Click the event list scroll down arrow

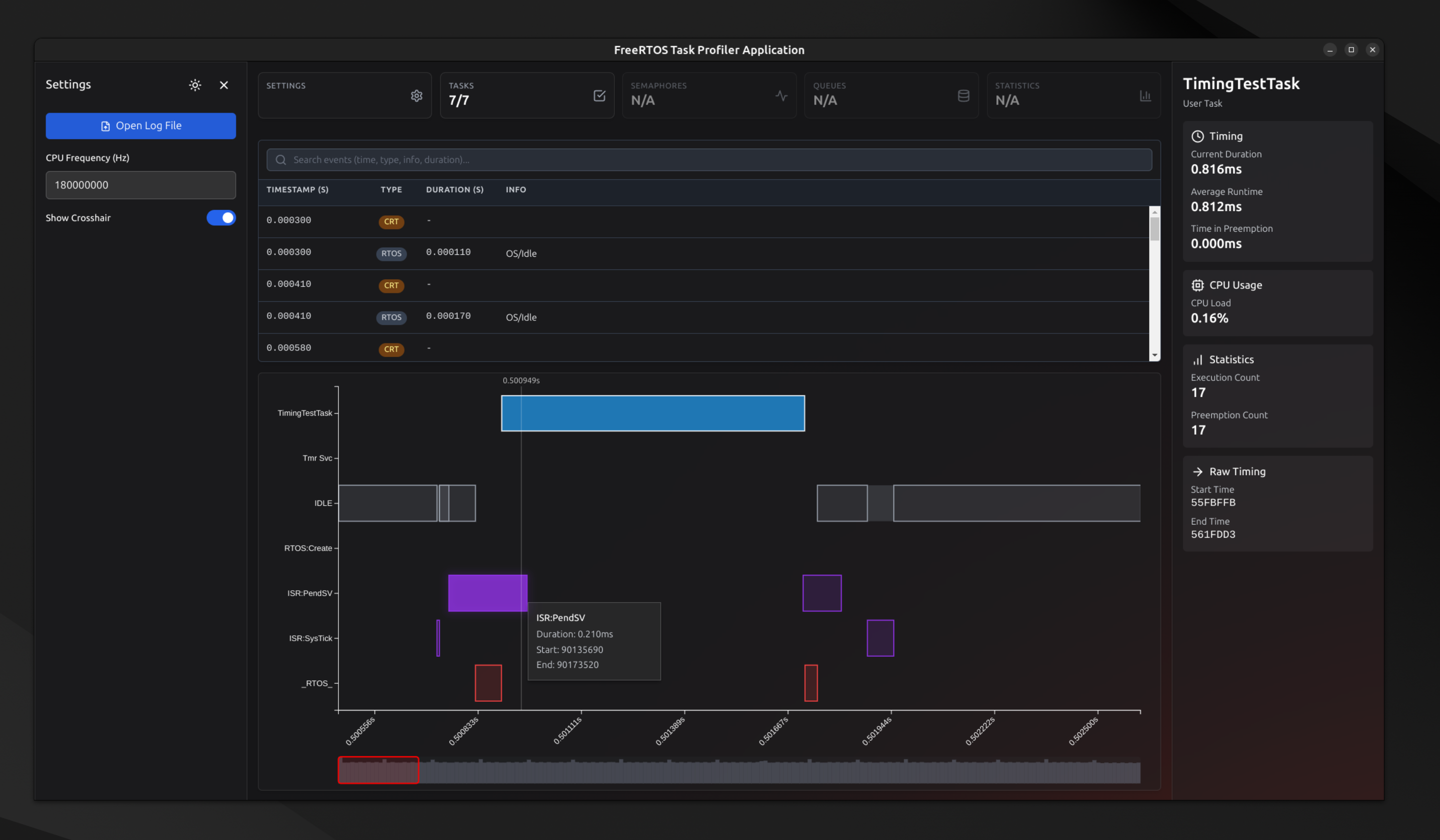(1154, 355)
